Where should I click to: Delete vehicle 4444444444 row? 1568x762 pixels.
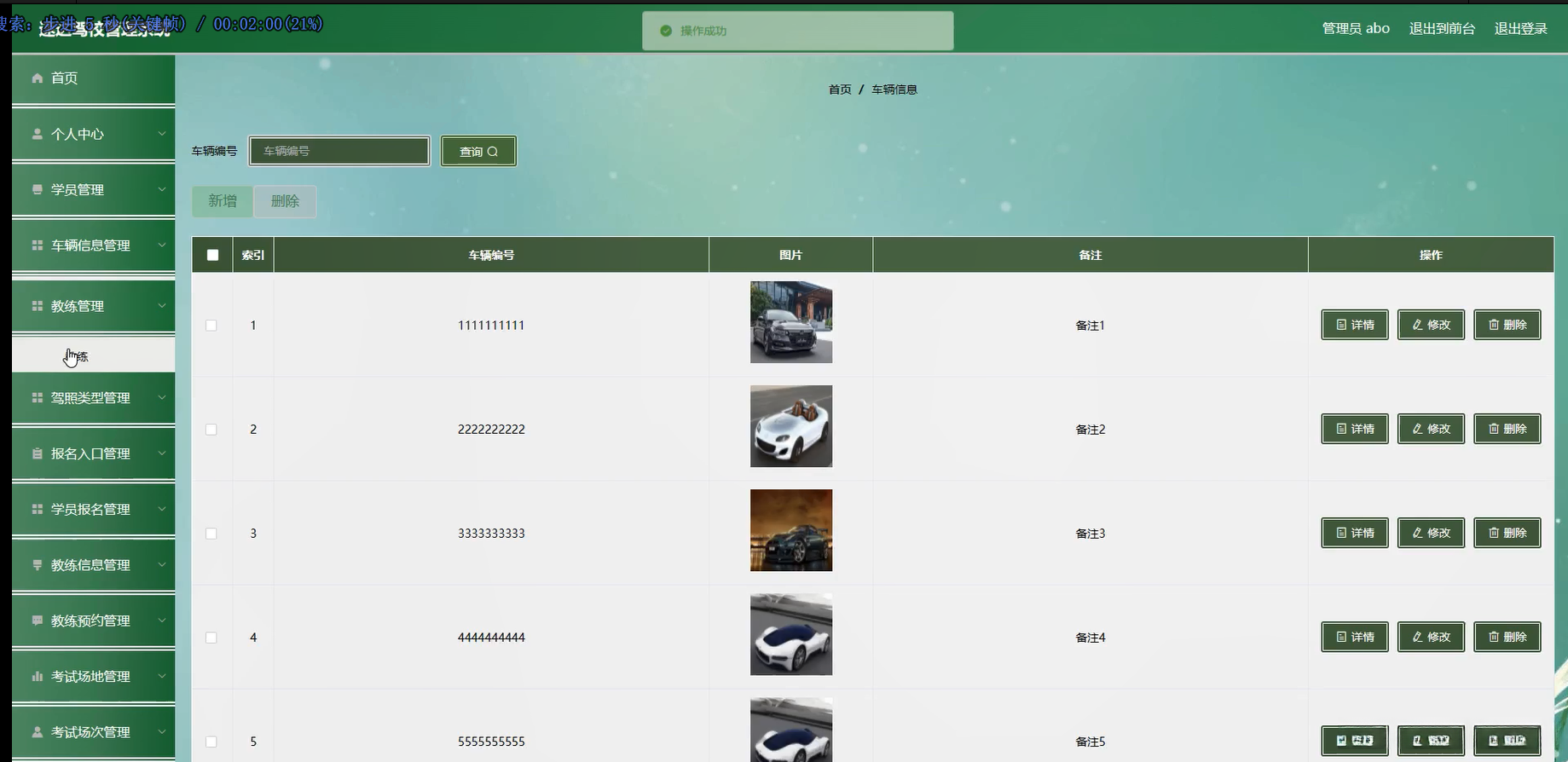click(x=1507, y=637)
